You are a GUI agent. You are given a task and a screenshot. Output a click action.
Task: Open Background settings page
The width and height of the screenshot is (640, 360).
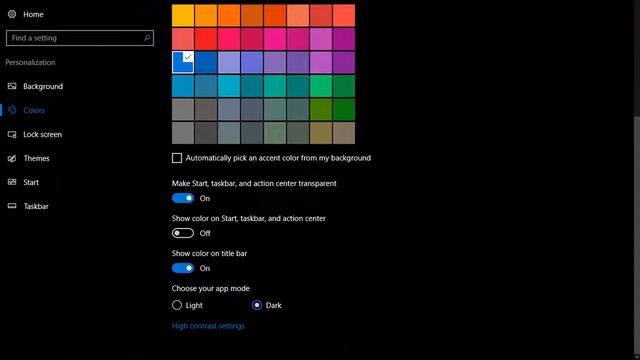tap(43, 86)
